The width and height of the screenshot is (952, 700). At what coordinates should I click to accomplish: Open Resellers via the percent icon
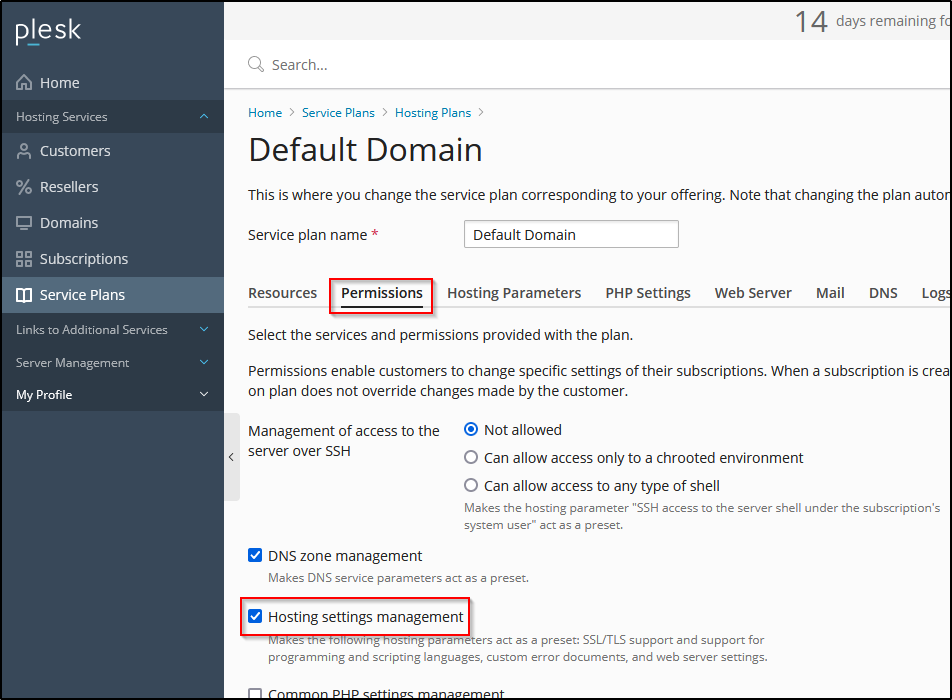coord(24,187)
